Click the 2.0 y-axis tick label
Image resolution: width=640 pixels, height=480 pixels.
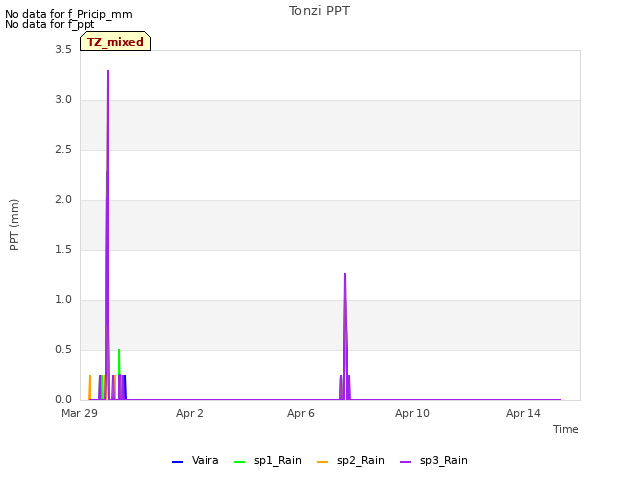[x=63, y=200]
